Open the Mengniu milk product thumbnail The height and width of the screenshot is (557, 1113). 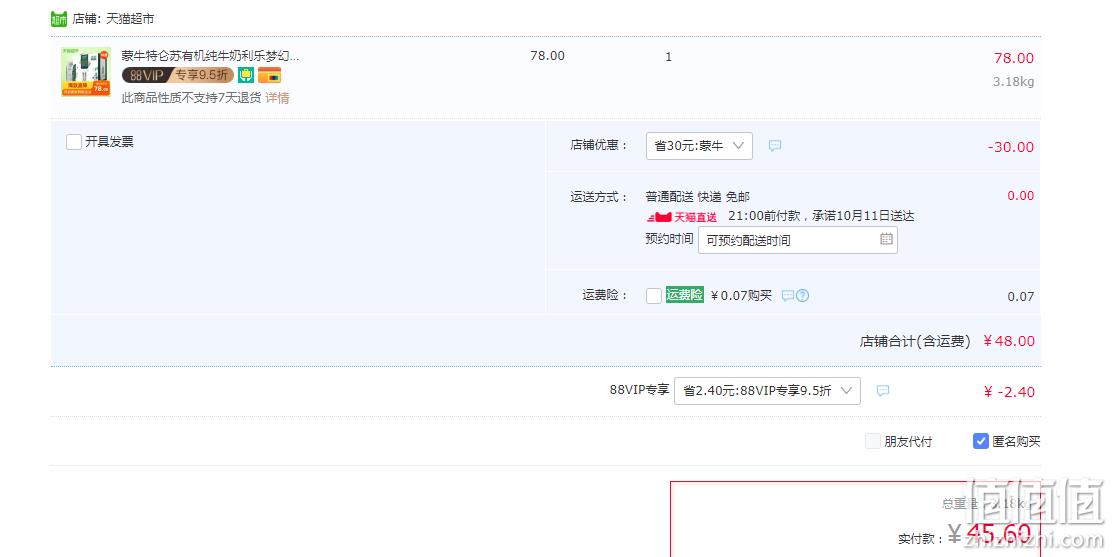coord(86,72)
